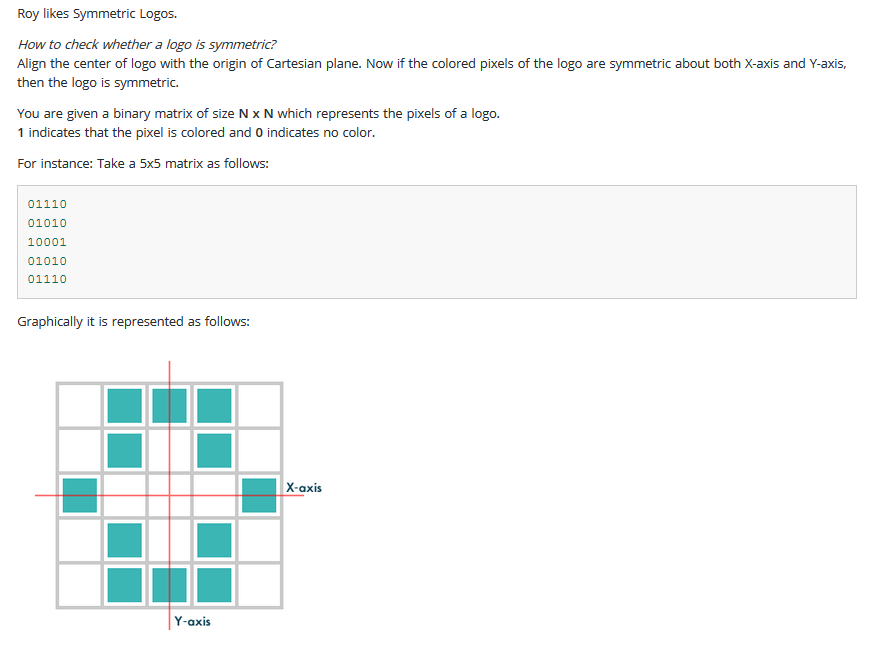The width and height of the screenshot is (873, 646).
Task: Click the 'For instance: Take a 5x5 matrix' line
Action: click(143, 164)
